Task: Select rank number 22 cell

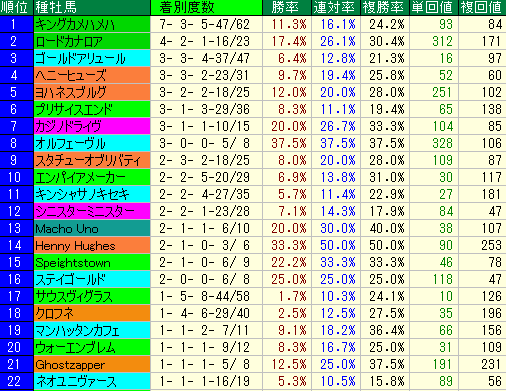Action: (17, 381)
